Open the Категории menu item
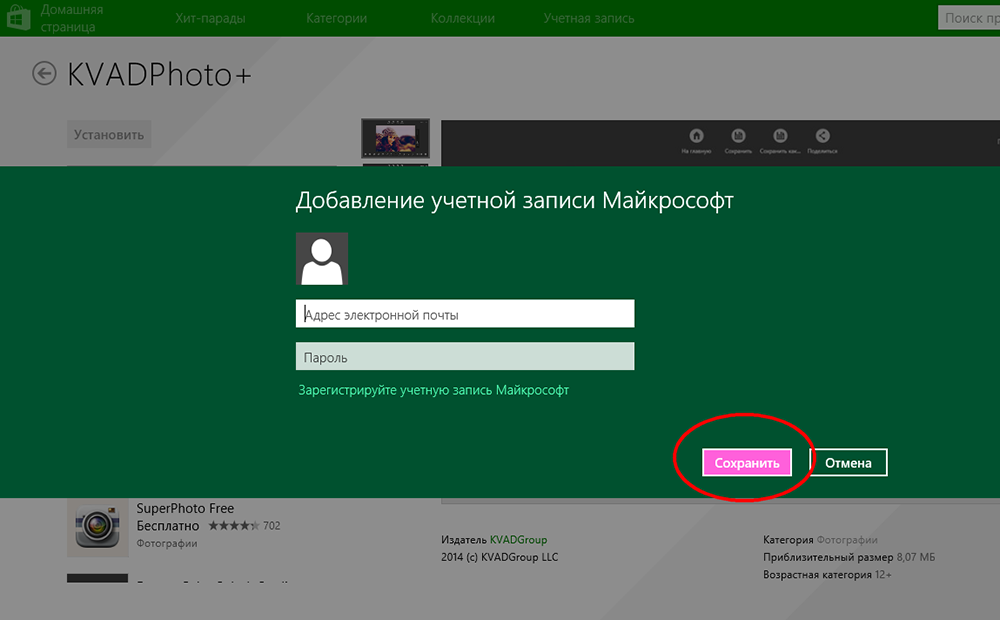 (x=337, y=18)
